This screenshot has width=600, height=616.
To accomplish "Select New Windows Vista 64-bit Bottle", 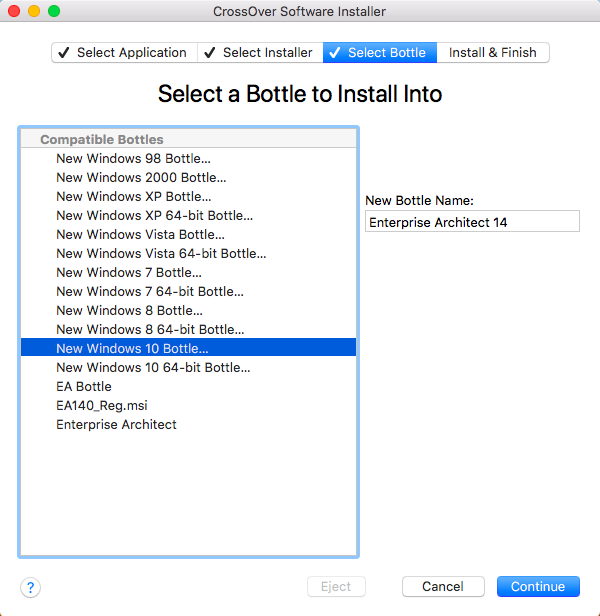I will click(161, 254).
